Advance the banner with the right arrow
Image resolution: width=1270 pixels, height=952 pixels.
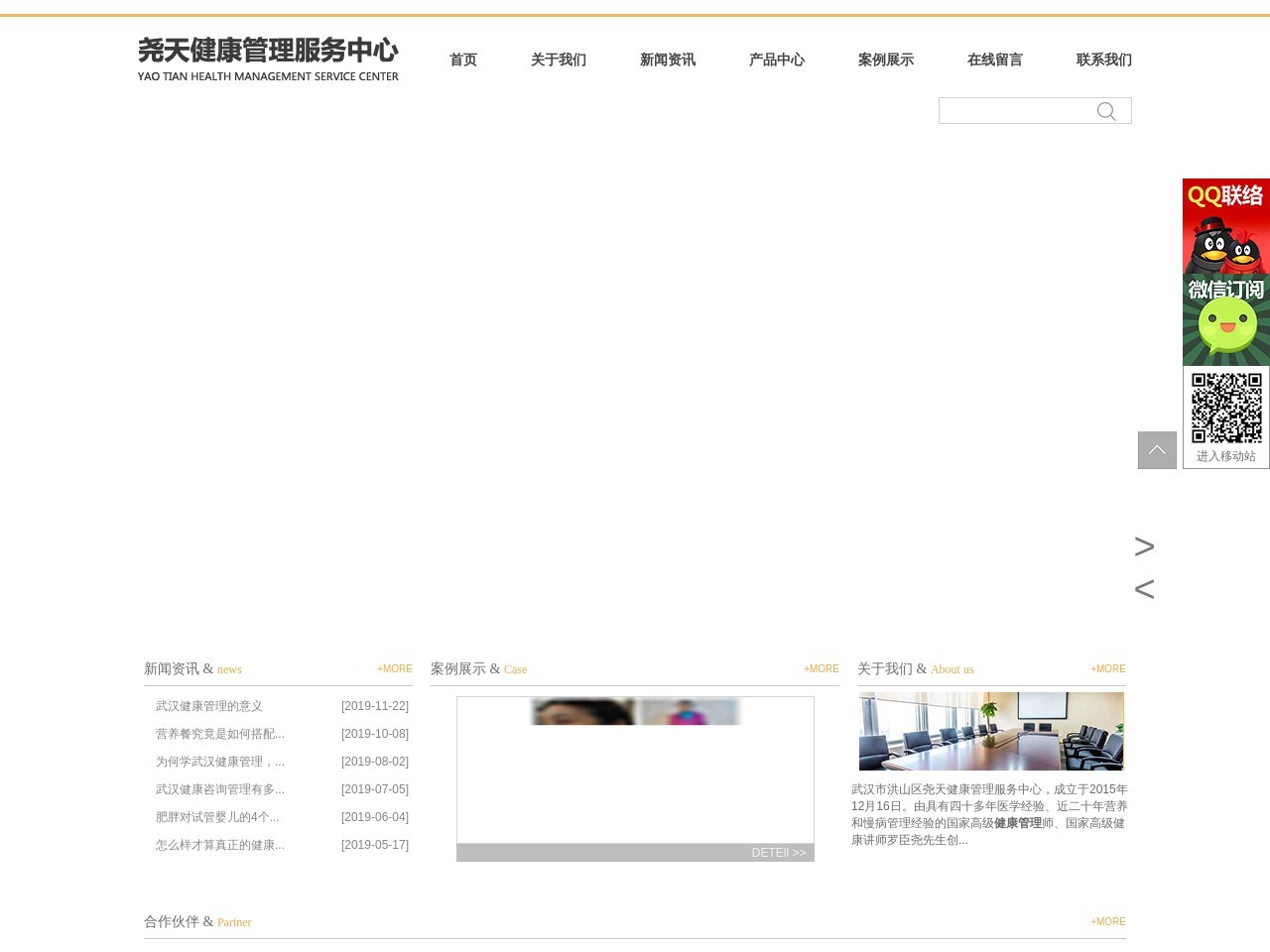coord(1144,546)
